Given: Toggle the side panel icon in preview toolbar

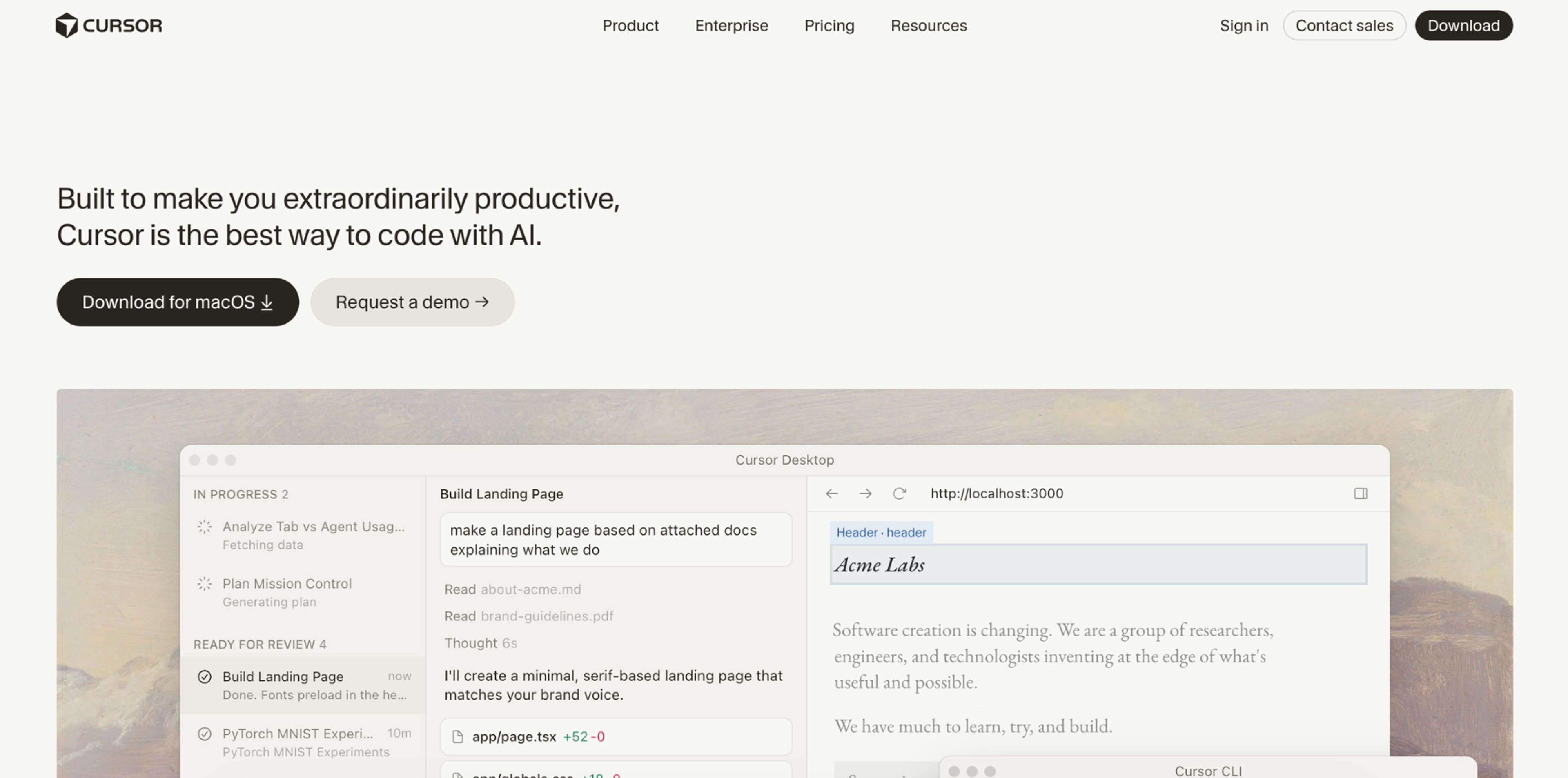Looking at the screenshot, I should 1361,493.
